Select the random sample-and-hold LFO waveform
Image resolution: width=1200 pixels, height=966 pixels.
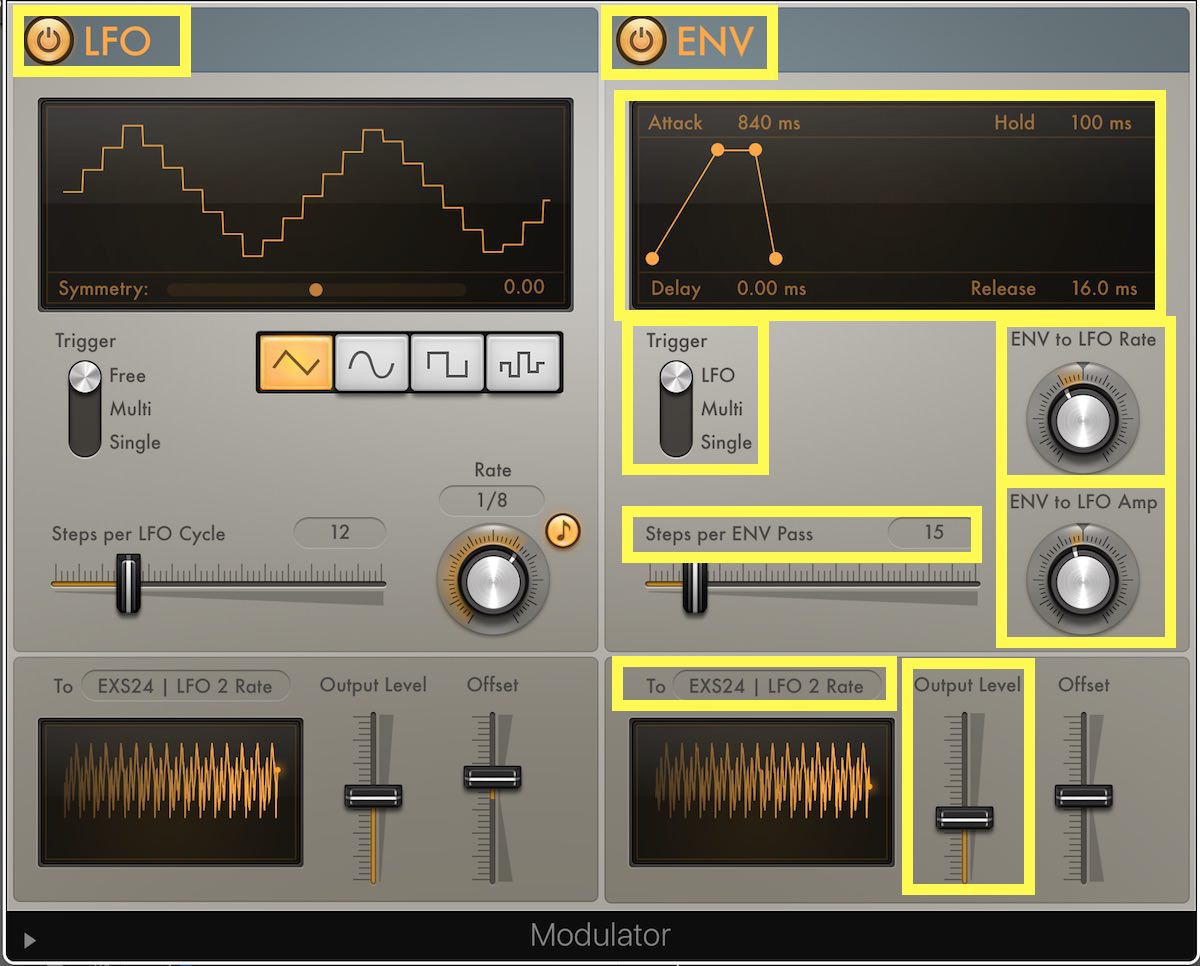coord(523,362)
